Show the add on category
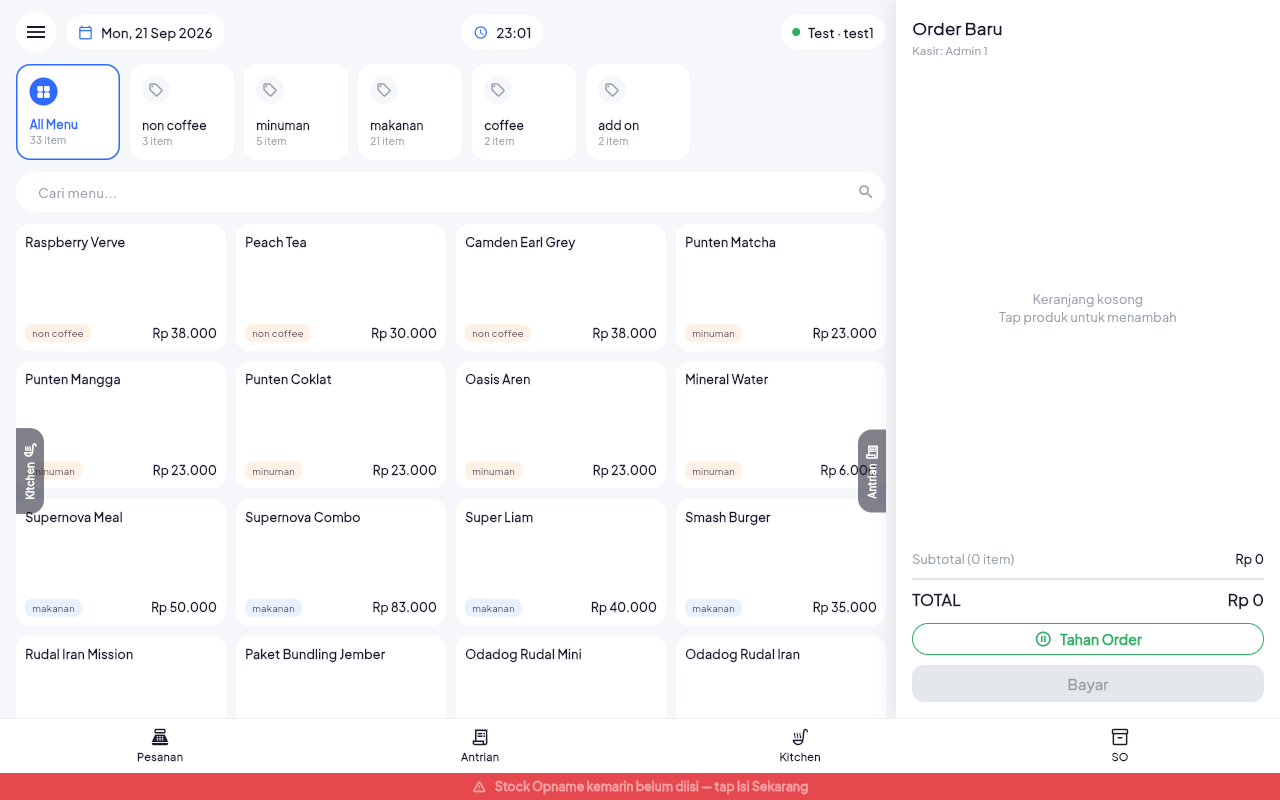Screen dimensions: 1280x800 pyautogui.click(x=638, y=112)
